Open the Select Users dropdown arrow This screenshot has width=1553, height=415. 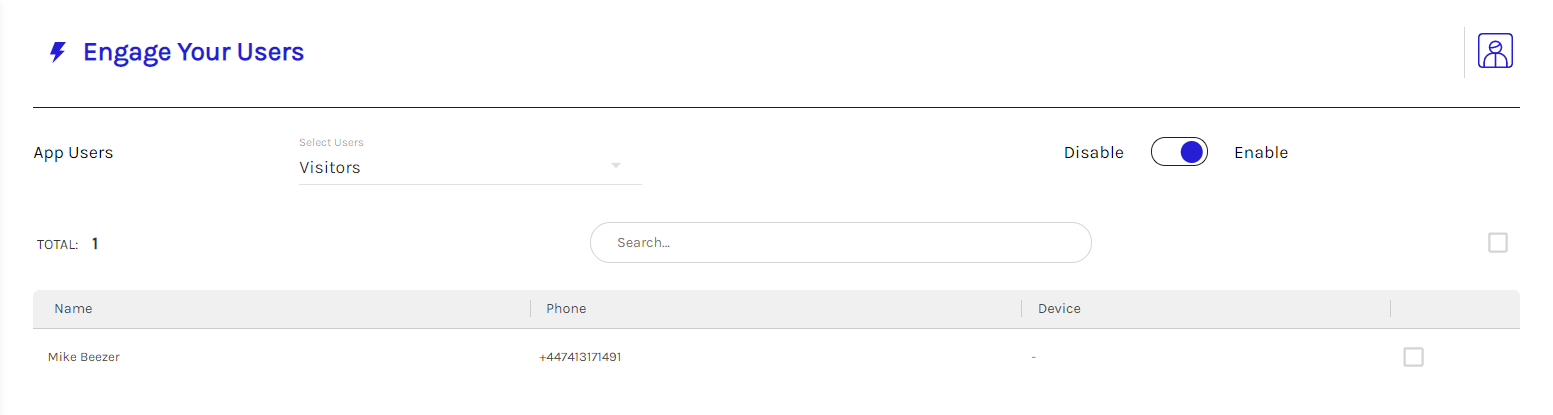point(616,166)
